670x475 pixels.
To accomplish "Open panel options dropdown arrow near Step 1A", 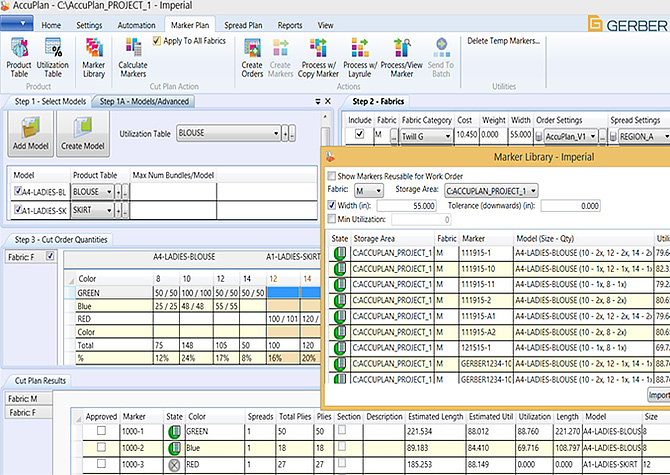I will point(318,102).
